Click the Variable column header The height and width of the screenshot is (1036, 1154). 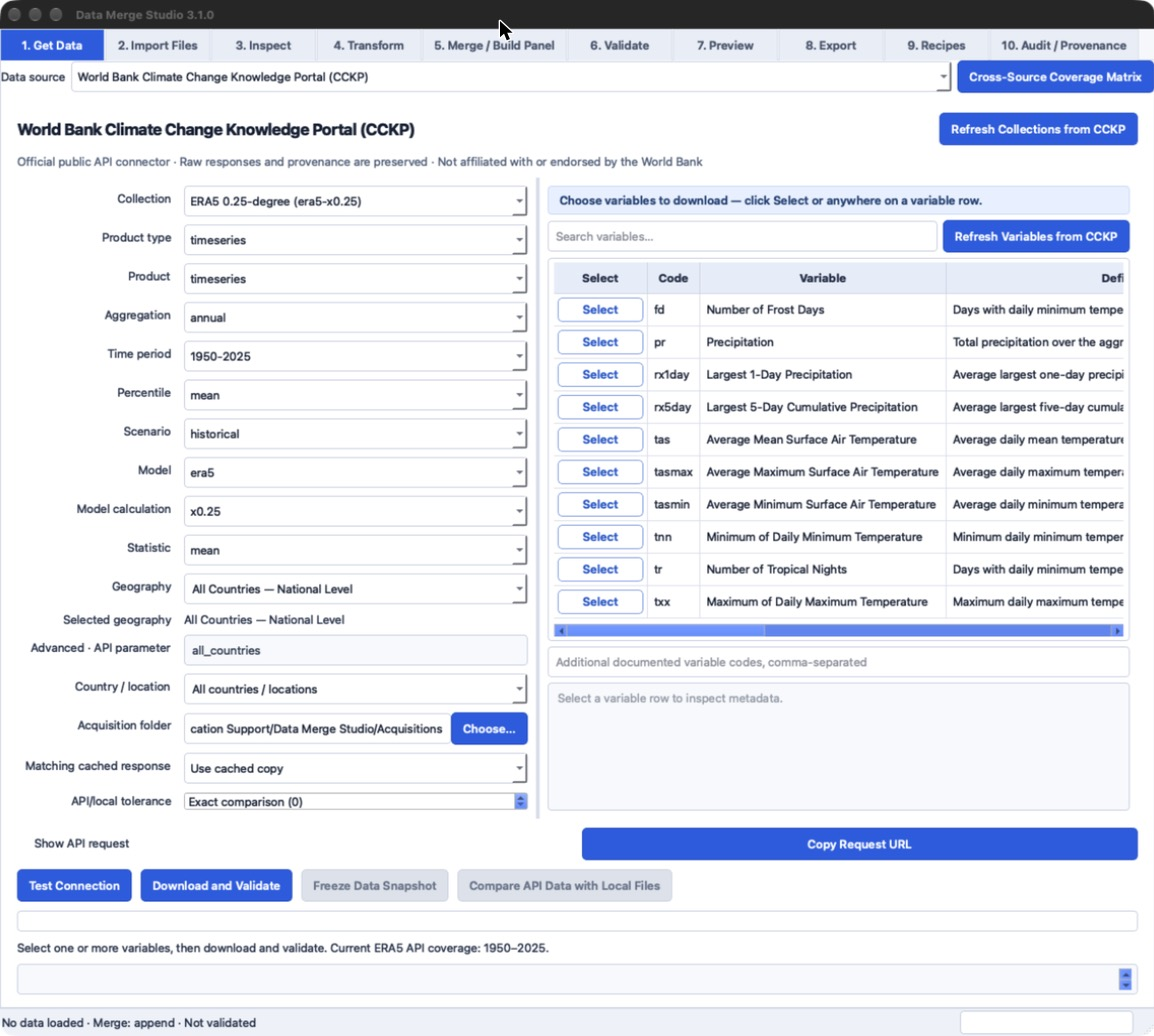[x=822, y=278]
